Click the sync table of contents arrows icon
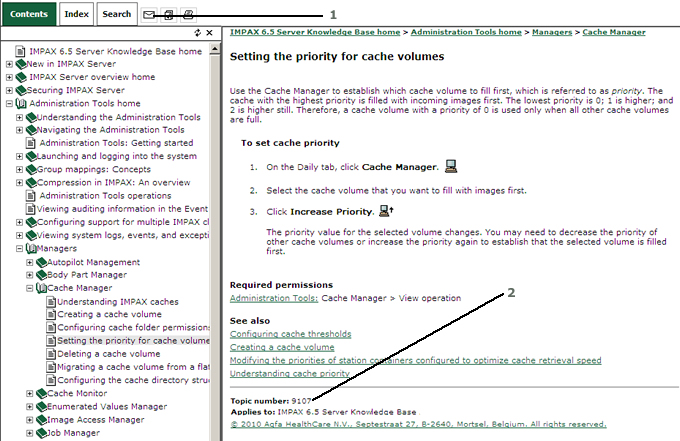The image size is (680, 441). tap(198, 33)
